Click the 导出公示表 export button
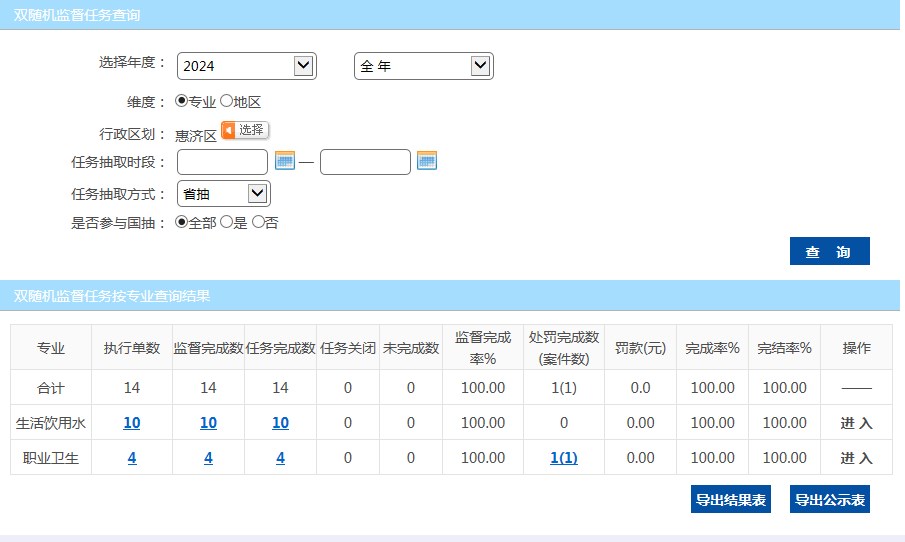Screen dimensions: 905x542 point(829,499)
